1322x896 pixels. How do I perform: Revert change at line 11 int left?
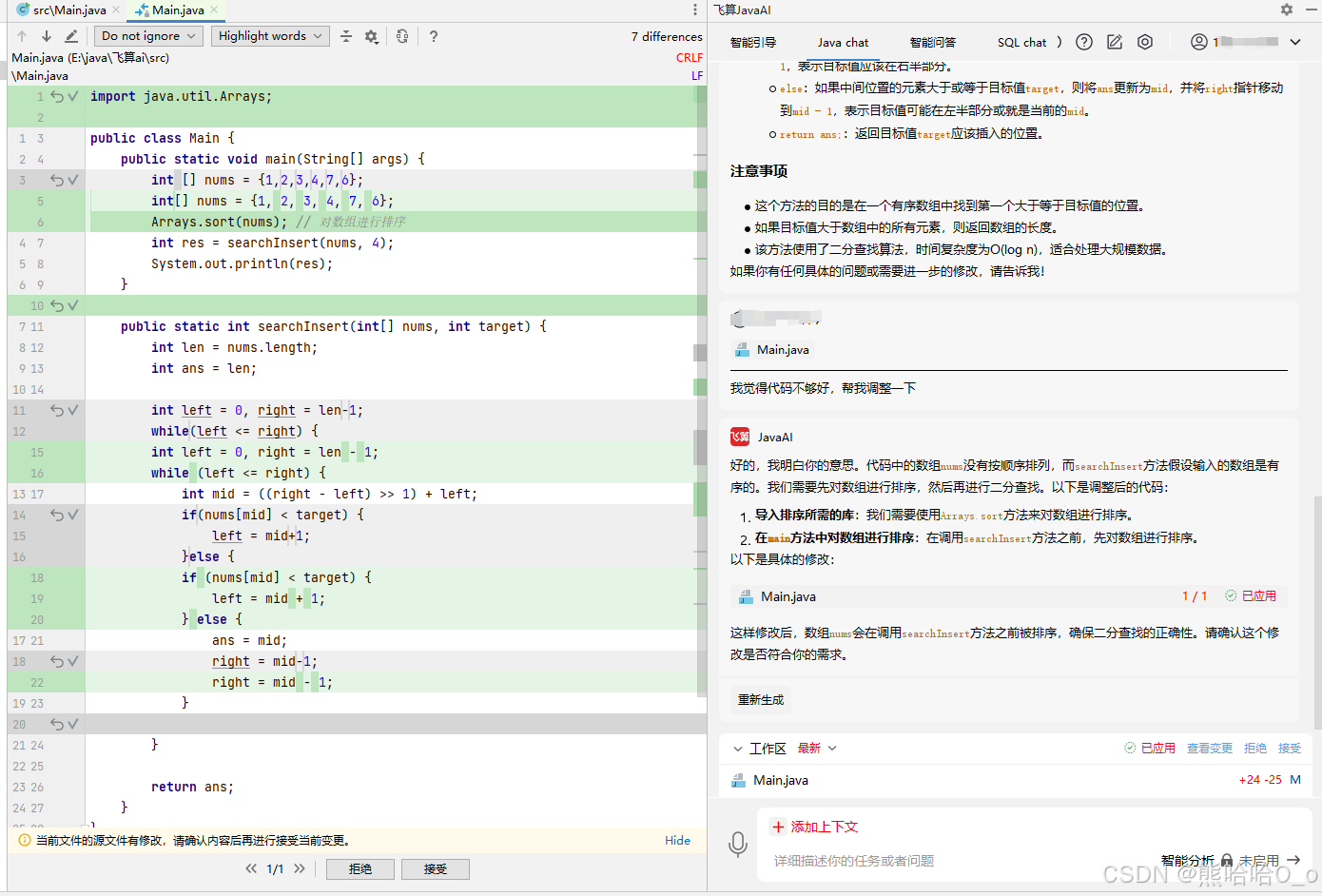(57, 410)
